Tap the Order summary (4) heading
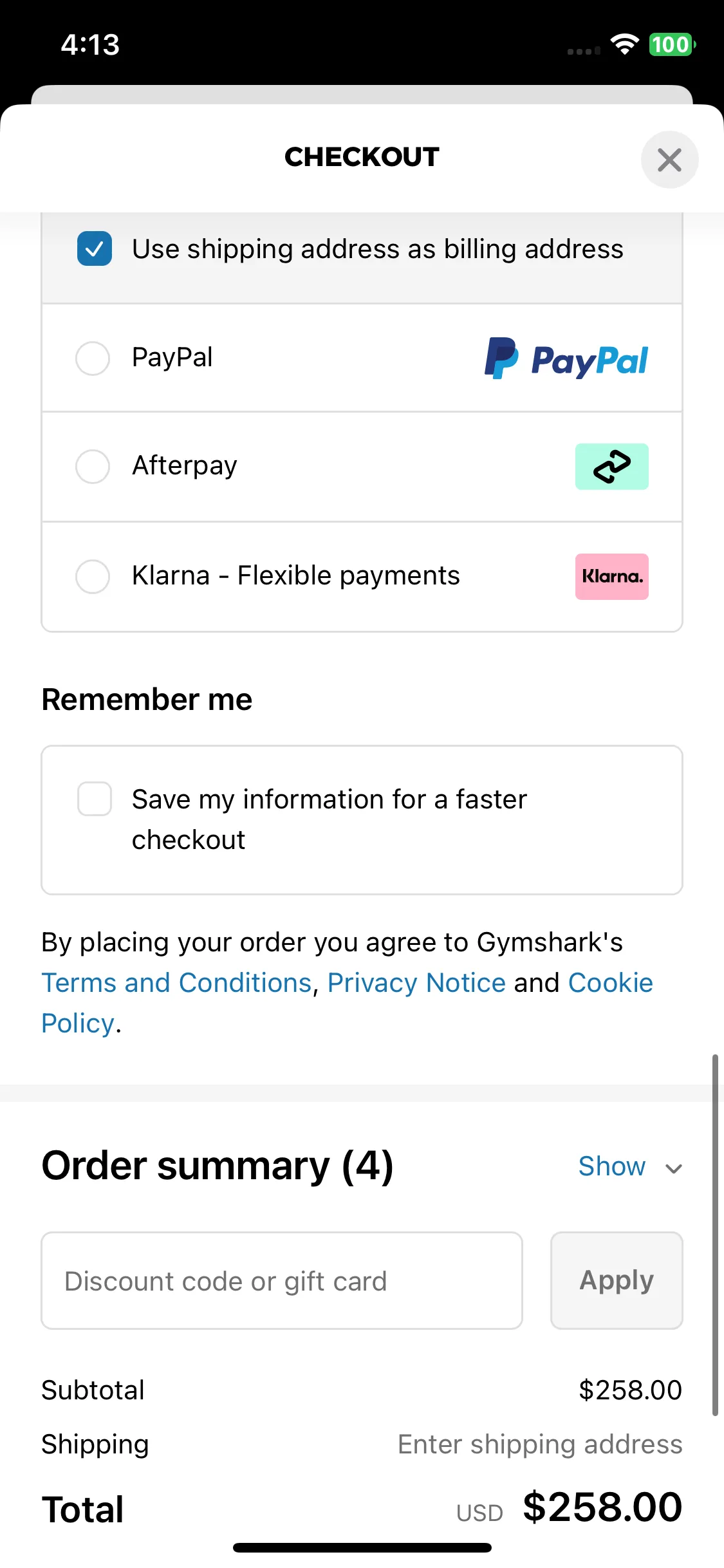724x1568 pixels. (218, 1166)
